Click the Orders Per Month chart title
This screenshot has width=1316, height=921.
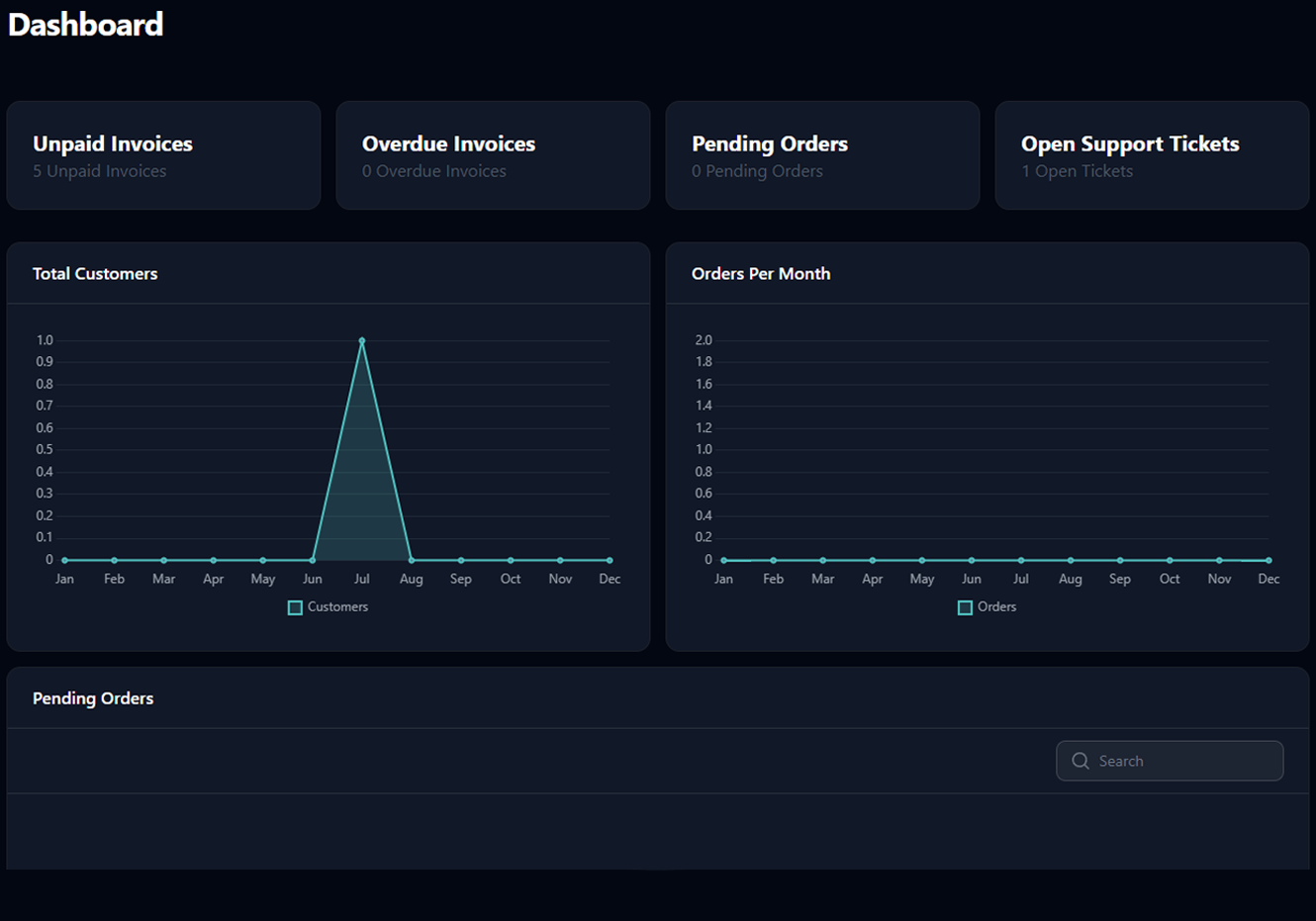click(761, 274)
